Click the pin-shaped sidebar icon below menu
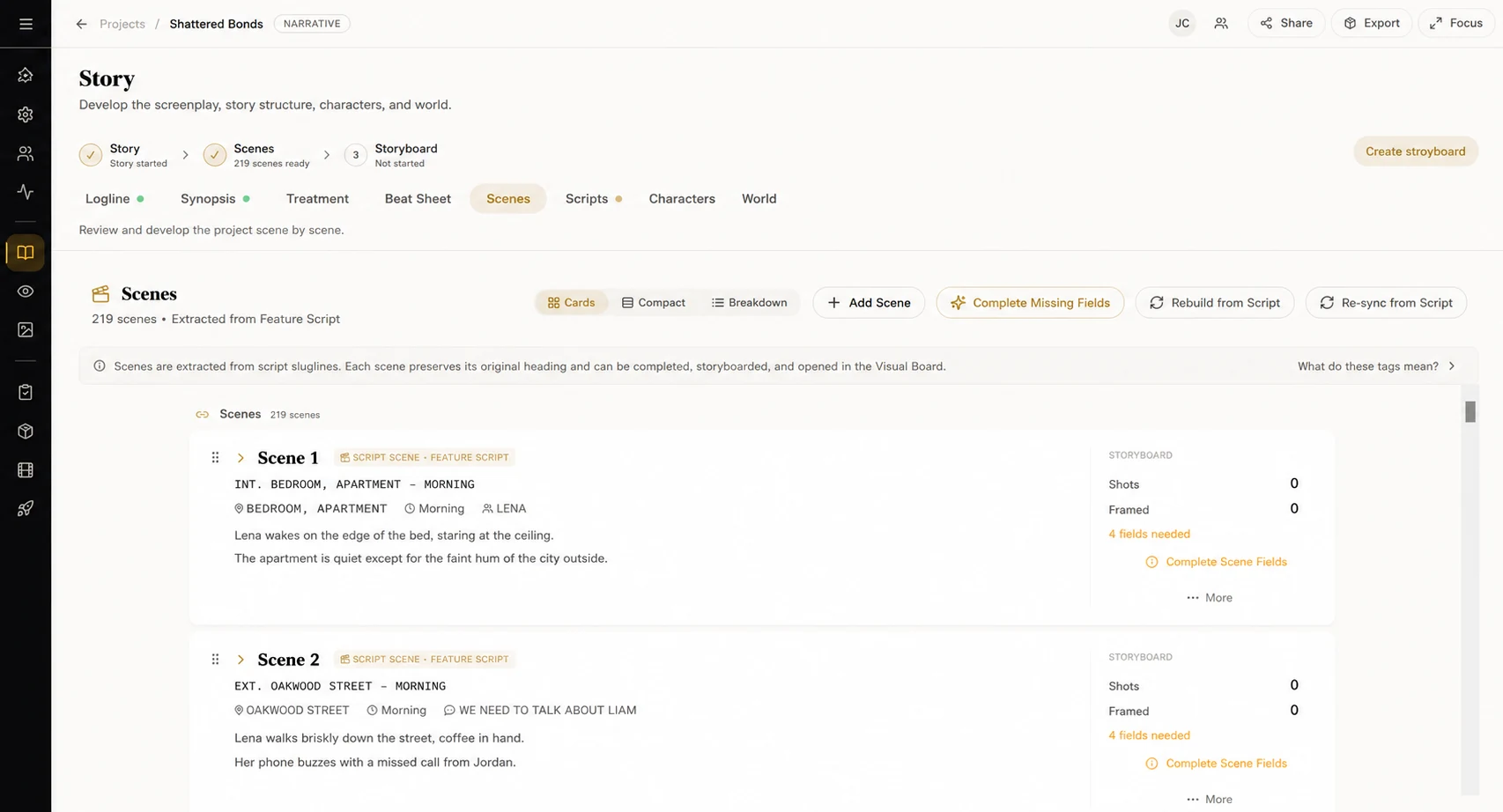 [x=26, y=75]
